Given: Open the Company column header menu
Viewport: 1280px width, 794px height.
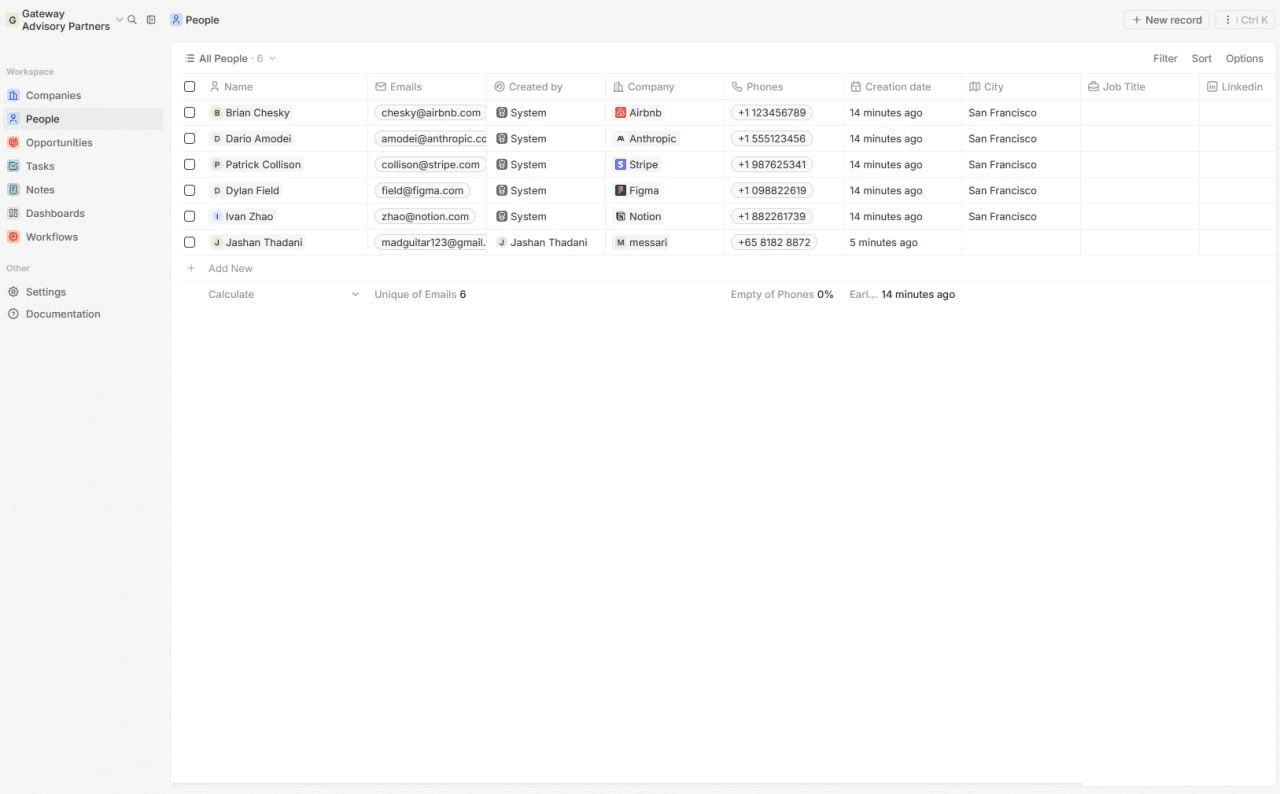Looking at the screenshot, I should 665,87.
